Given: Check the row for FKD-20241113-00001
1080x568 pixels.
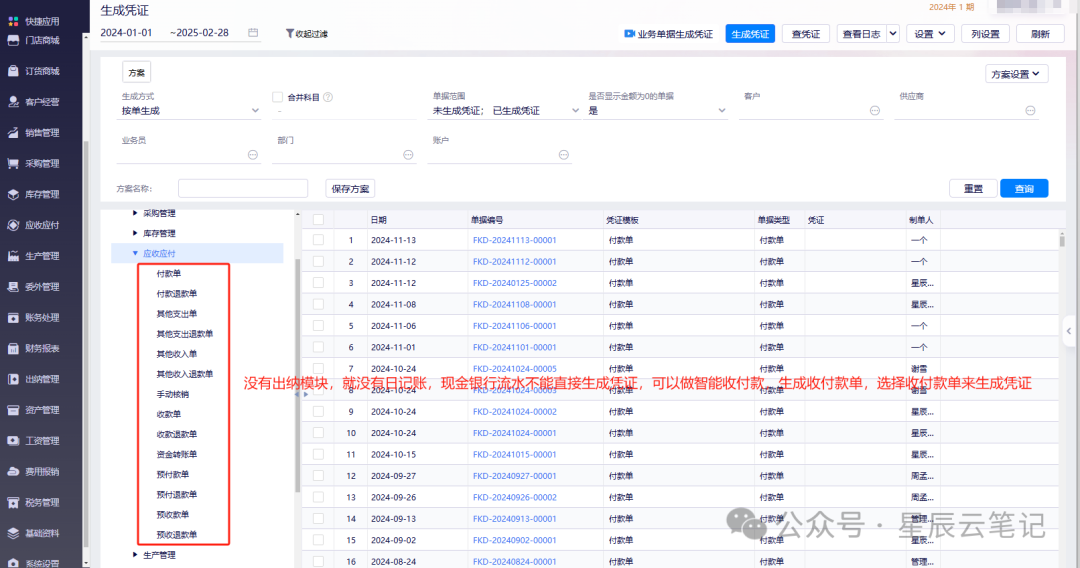Looking at the screenshot, I should (318, 240).
